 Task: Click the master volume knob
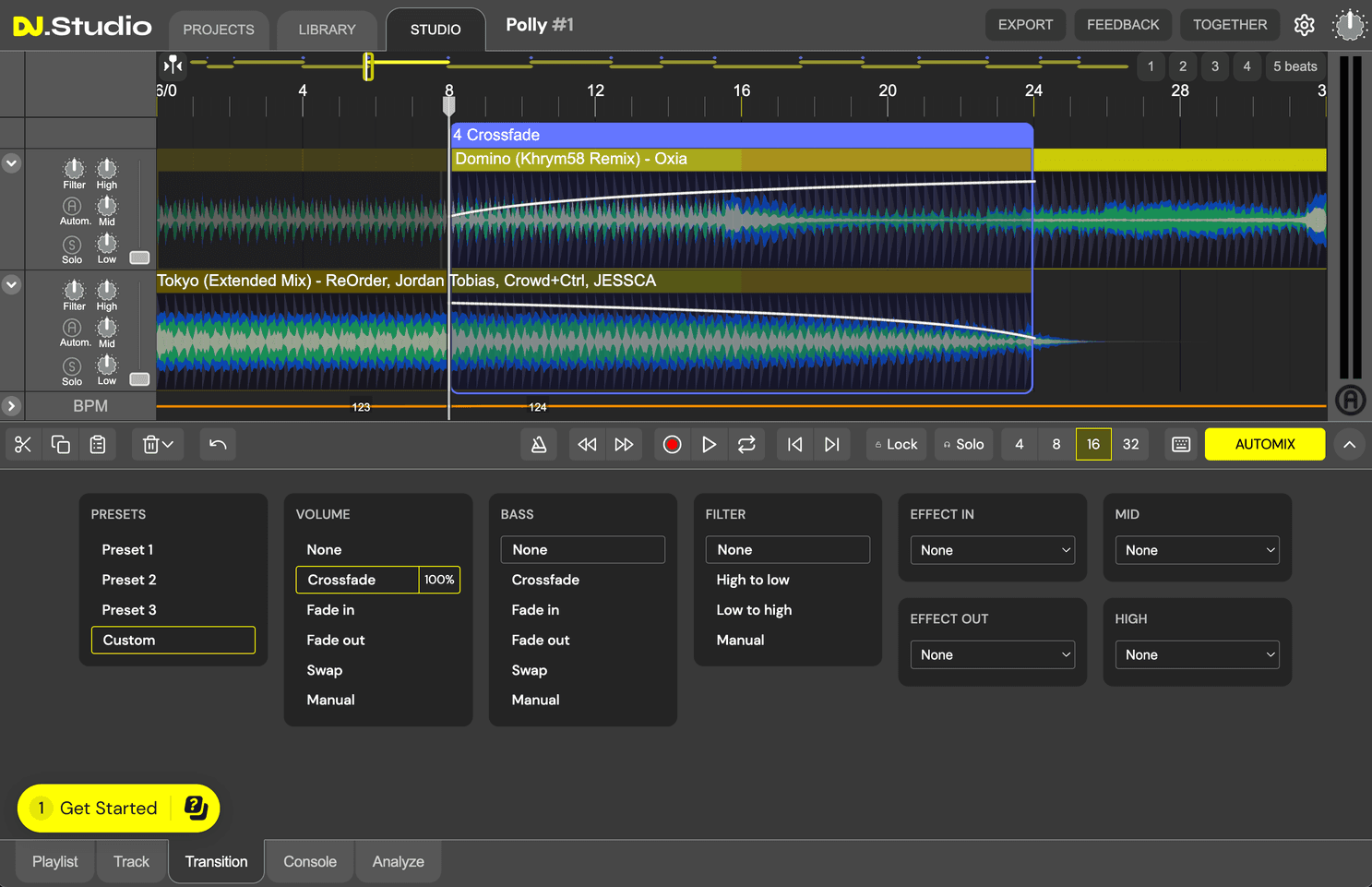[x=1349, y=25]
